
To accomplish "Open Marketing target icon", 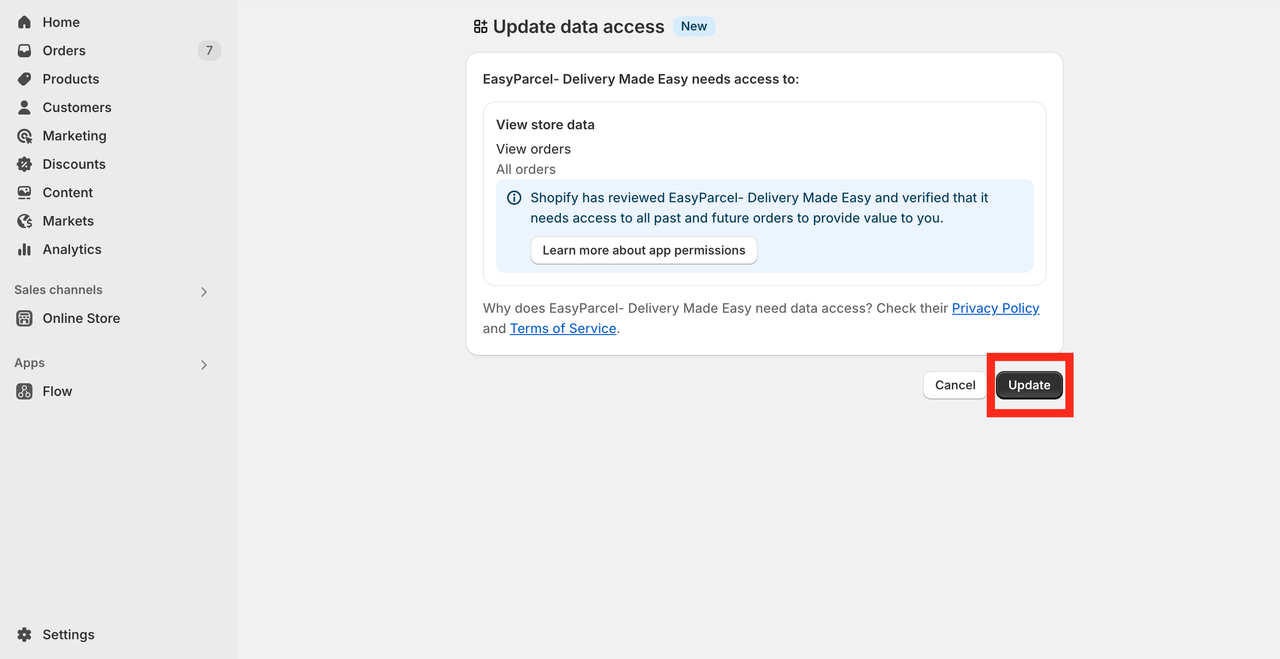I will pyautogui.click(x=24, y=136).
